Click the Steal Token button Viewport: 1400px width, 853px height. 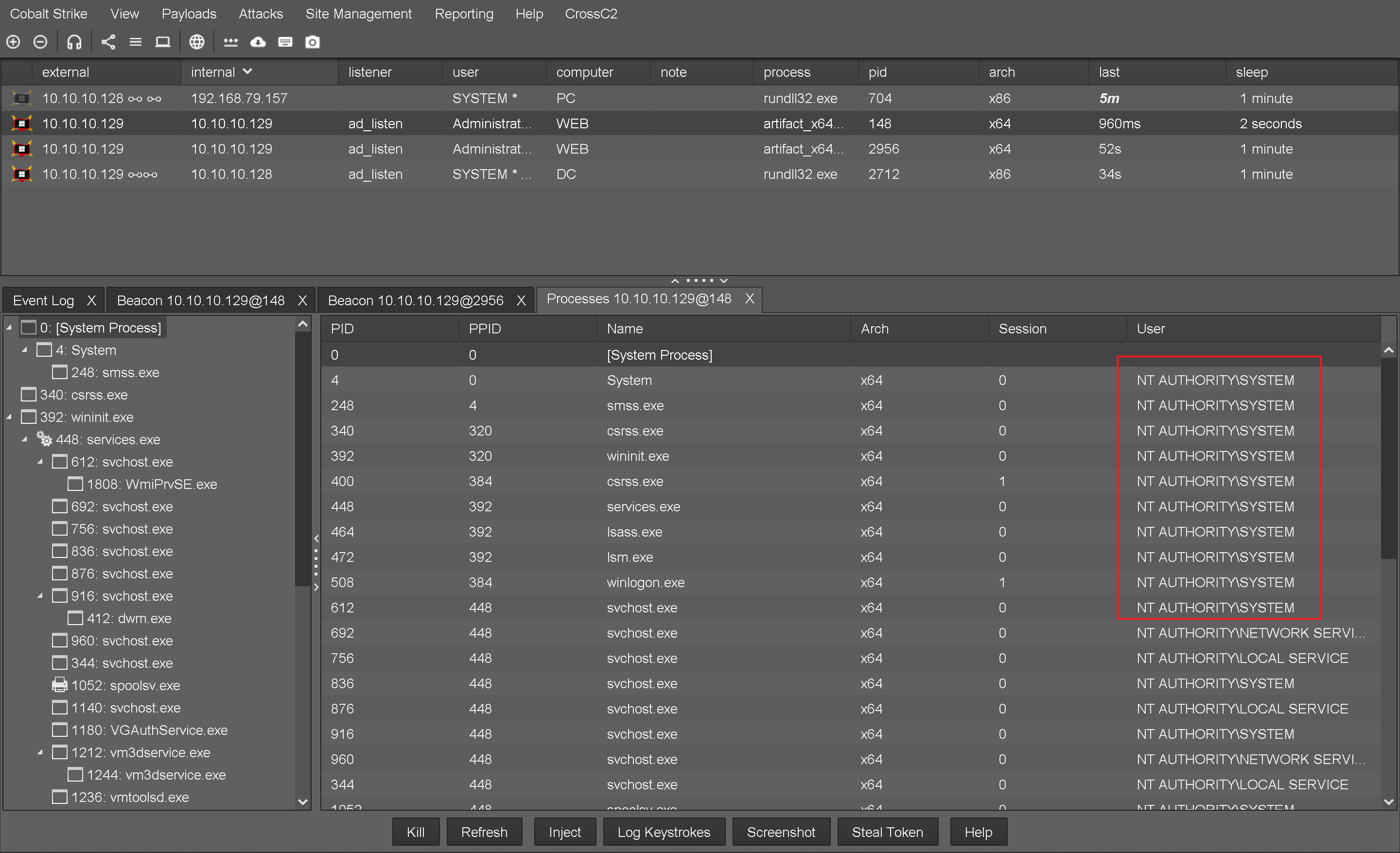coord(888,832)
